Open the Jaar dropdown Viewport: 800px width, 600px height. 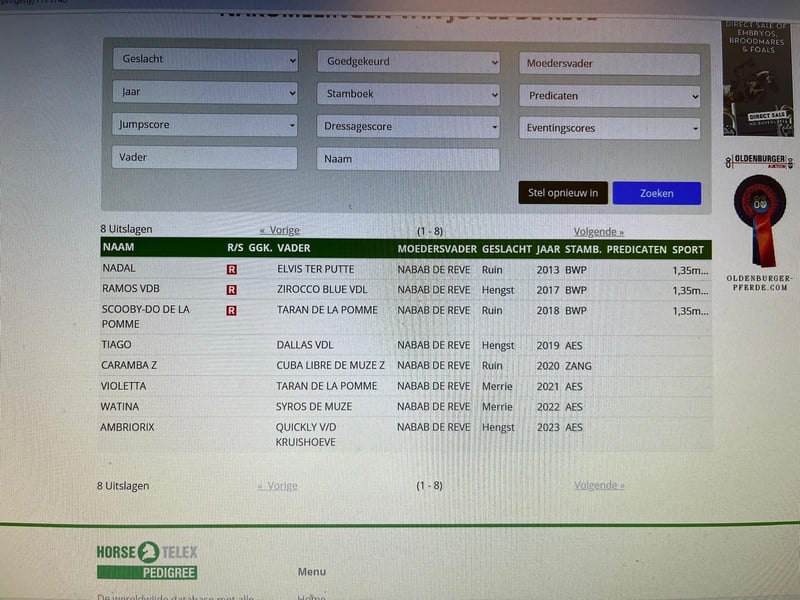tap(205, 92)
